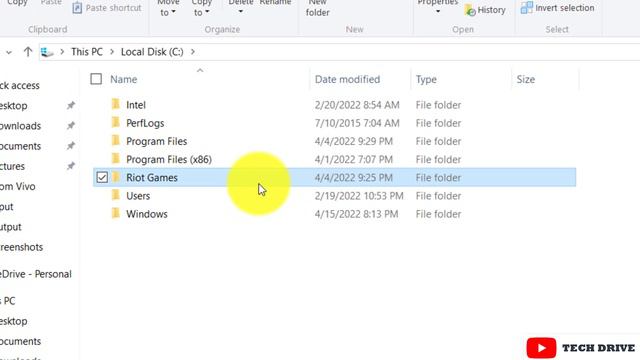Sort by Date modified column
This screenshot has width=640, height=360.
347,79
